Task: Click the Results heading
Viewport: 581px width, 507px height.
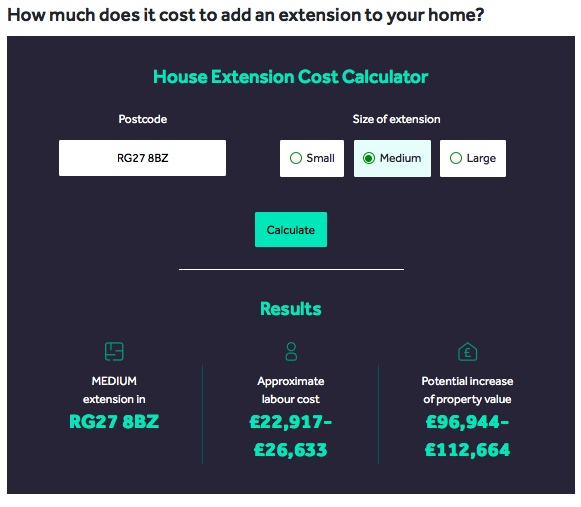Action: (x=290, y=309)
